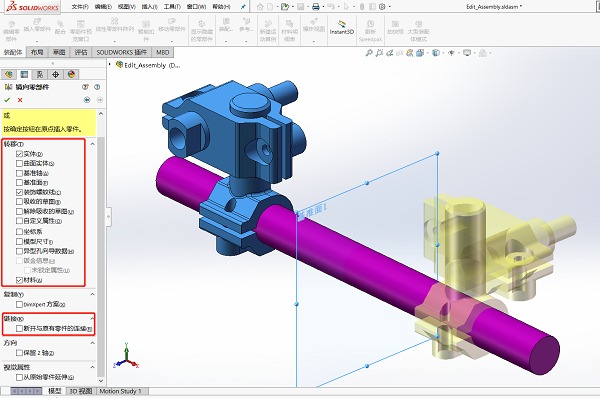
Task: Switch to the MBD ribbon tab
Action: [163, 52]
